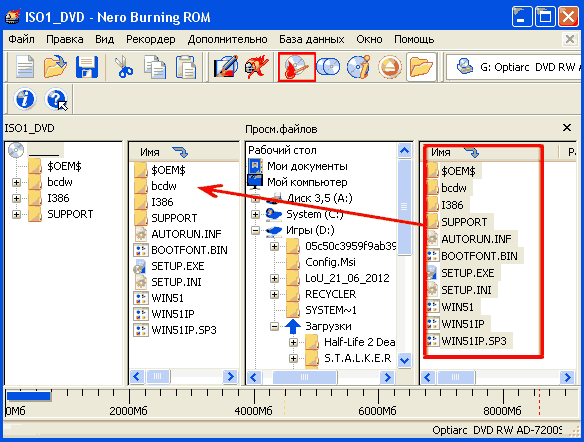This screenshot has height=442, width=584.
Task: Copy selection using the copy toolbar icon
Action: click(155, 67)
